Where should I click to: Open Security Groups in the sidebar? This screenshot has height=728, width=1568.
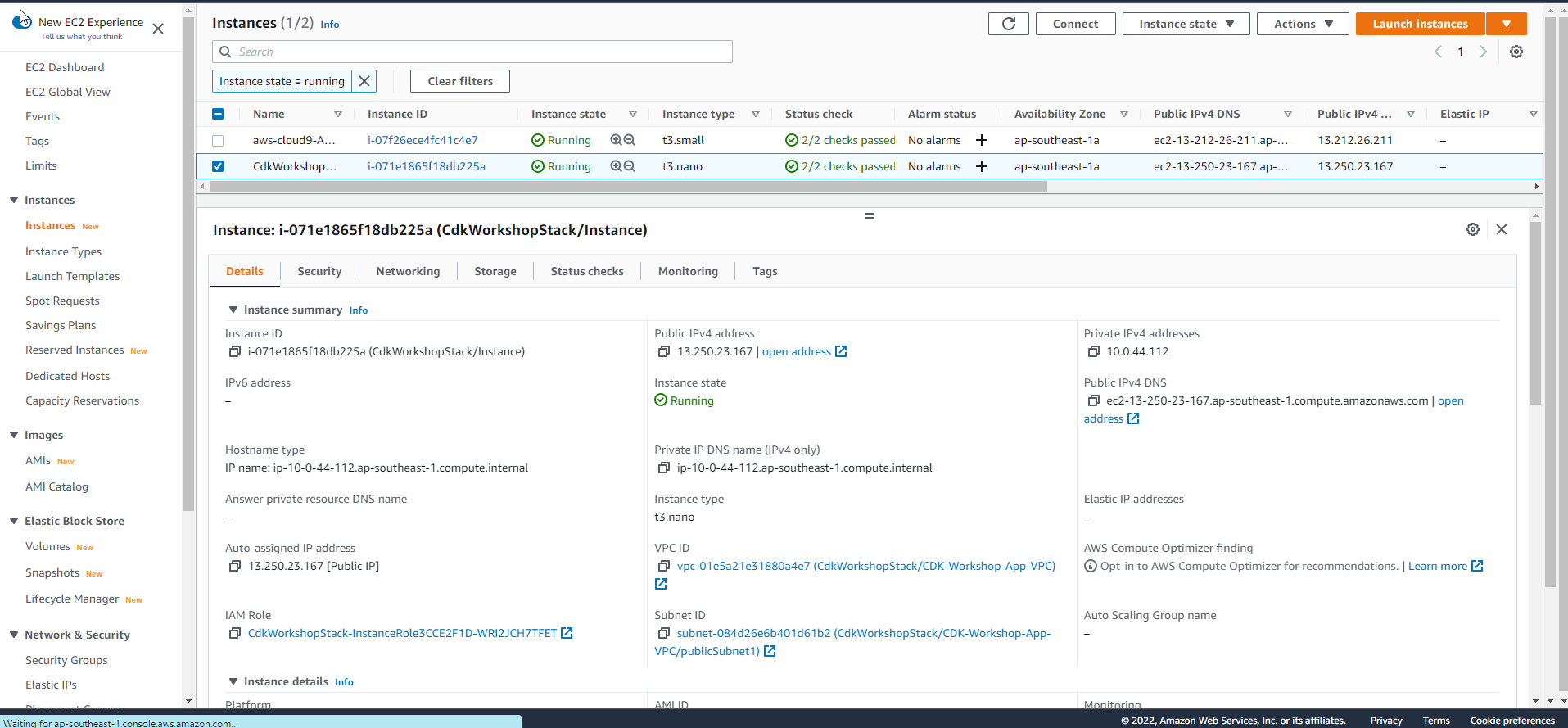(66, 660)
